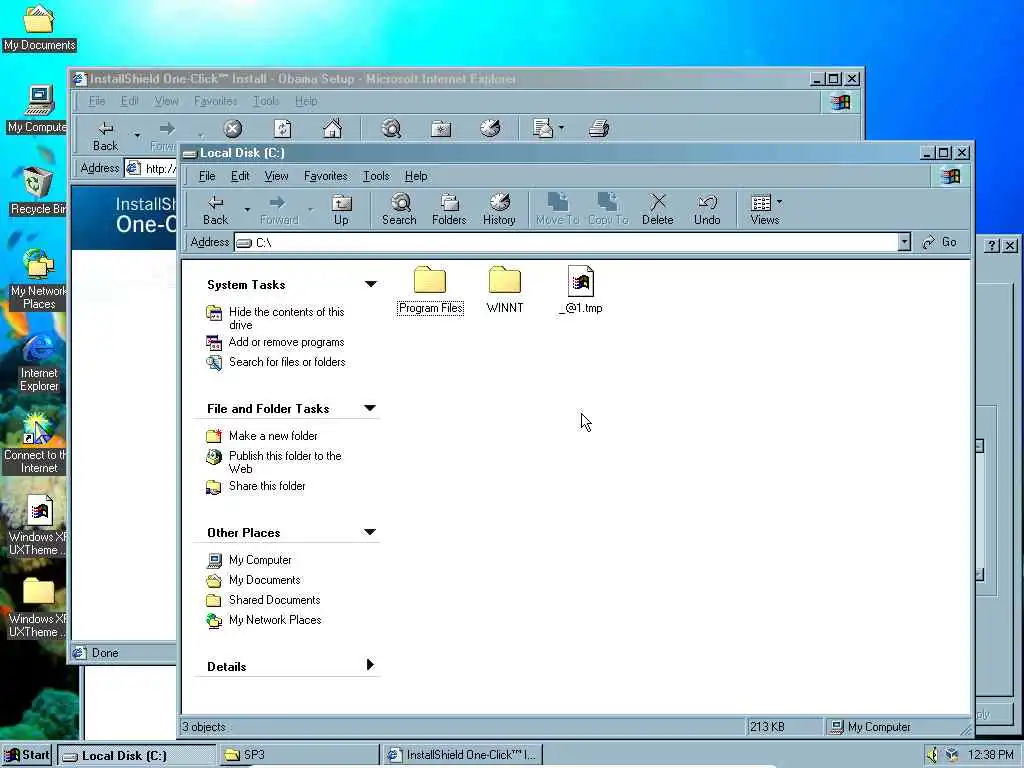Open the File menu of Local Disk

pyautogui.click(x=207, y=176)
